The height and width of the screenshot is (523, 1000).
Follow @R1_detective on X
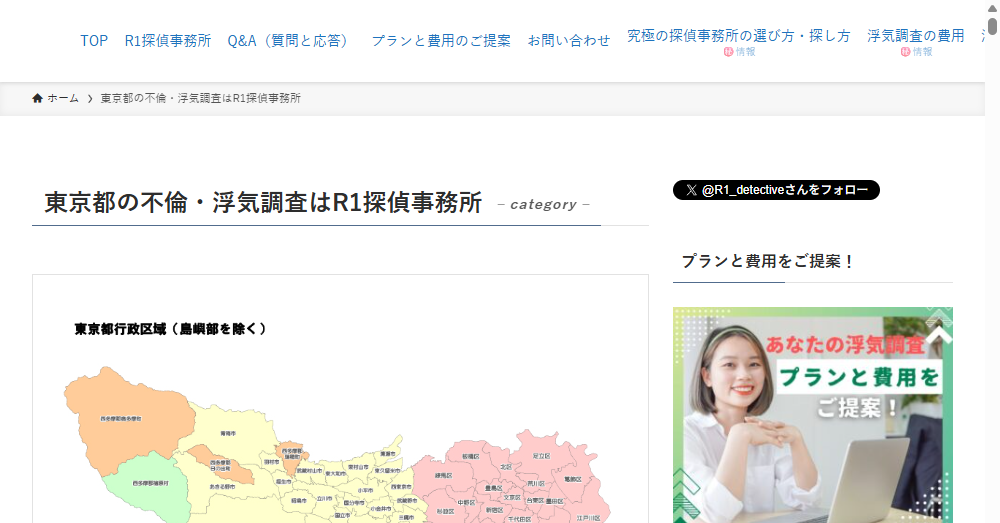click(x=776, y=190)
